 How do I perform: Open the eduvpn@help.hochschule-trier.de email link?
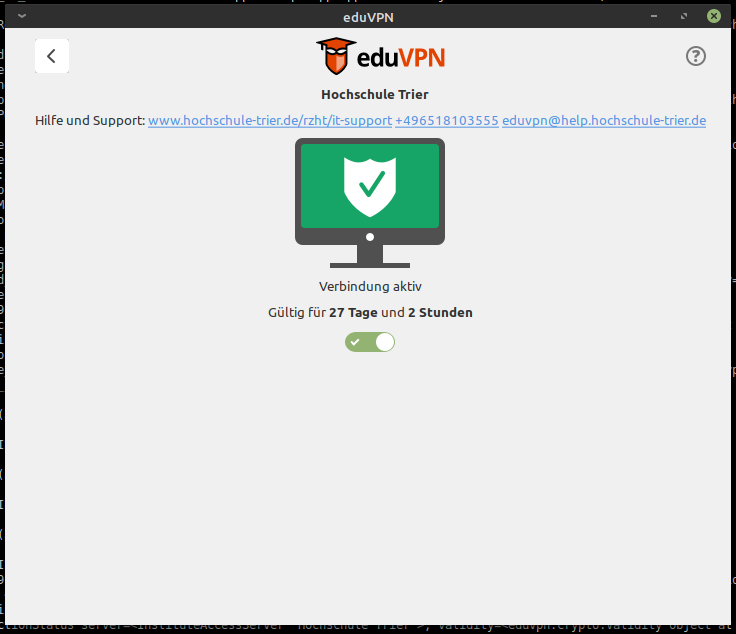tap(604, 121)
